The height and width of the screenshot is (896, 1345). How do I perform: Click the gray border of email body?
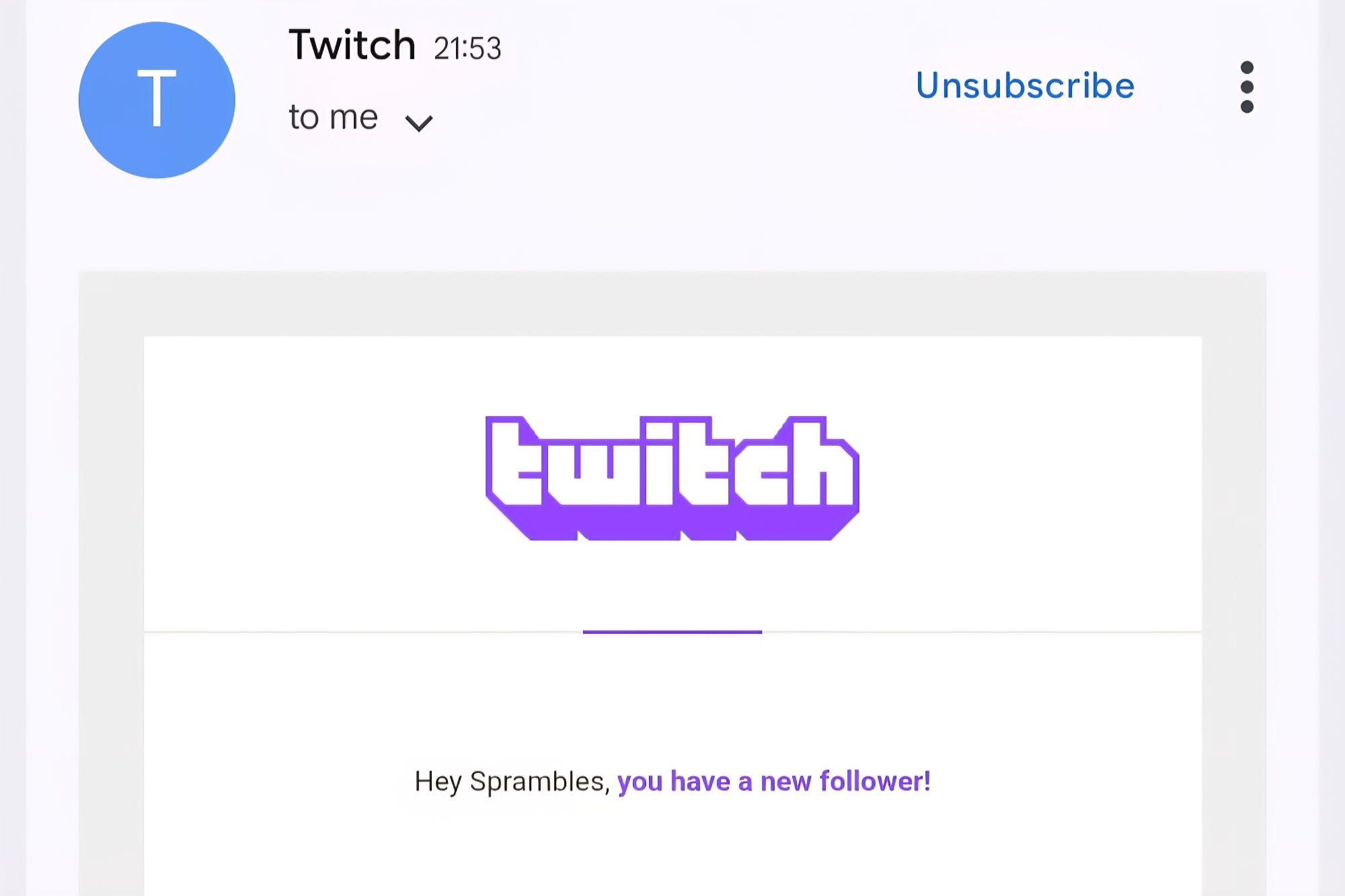[111, 538]
